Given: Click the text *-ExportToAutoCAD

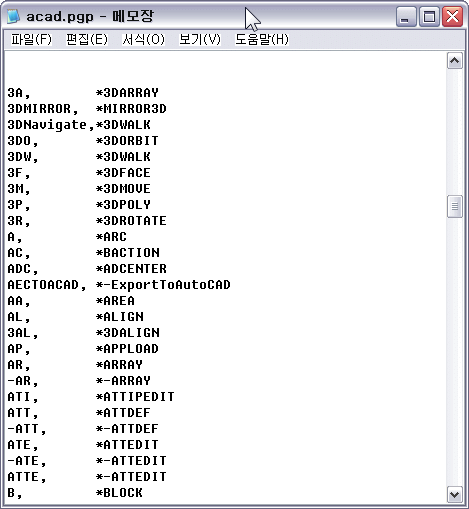Looking at the screenshot, I should tap(163, 285).
